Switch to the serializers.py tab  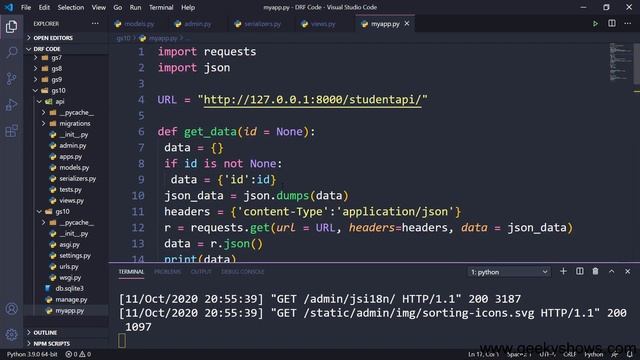click(x=262, y=24)
